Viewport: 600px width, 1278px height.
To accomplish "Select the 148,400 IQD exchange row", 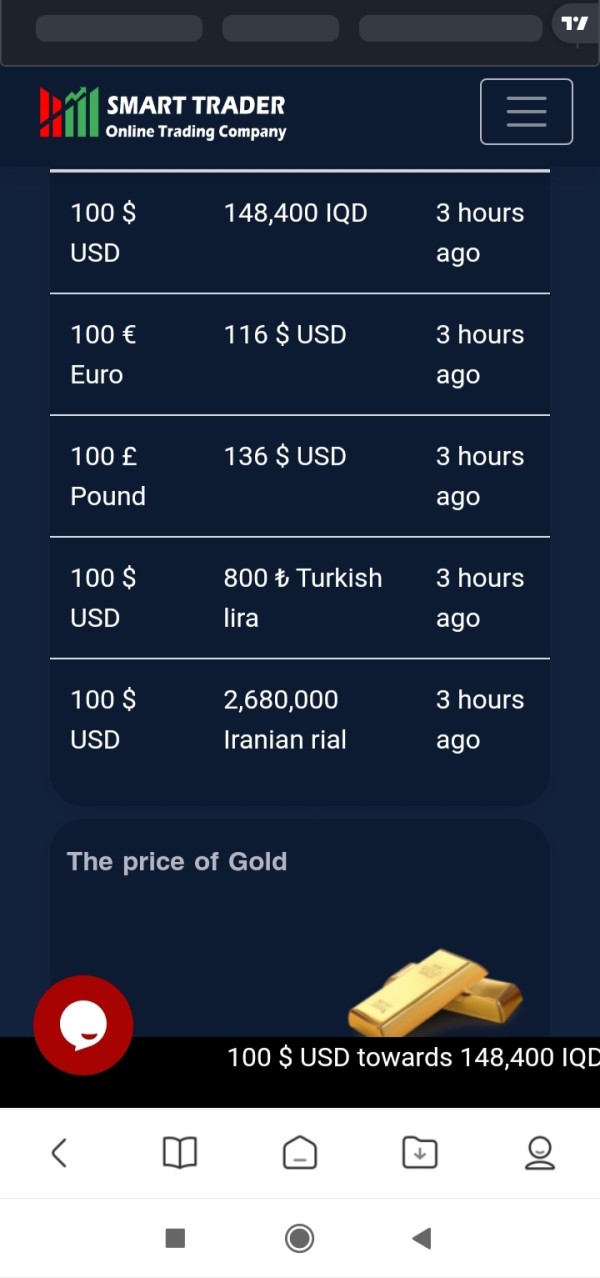I will (x=299, y=233).
